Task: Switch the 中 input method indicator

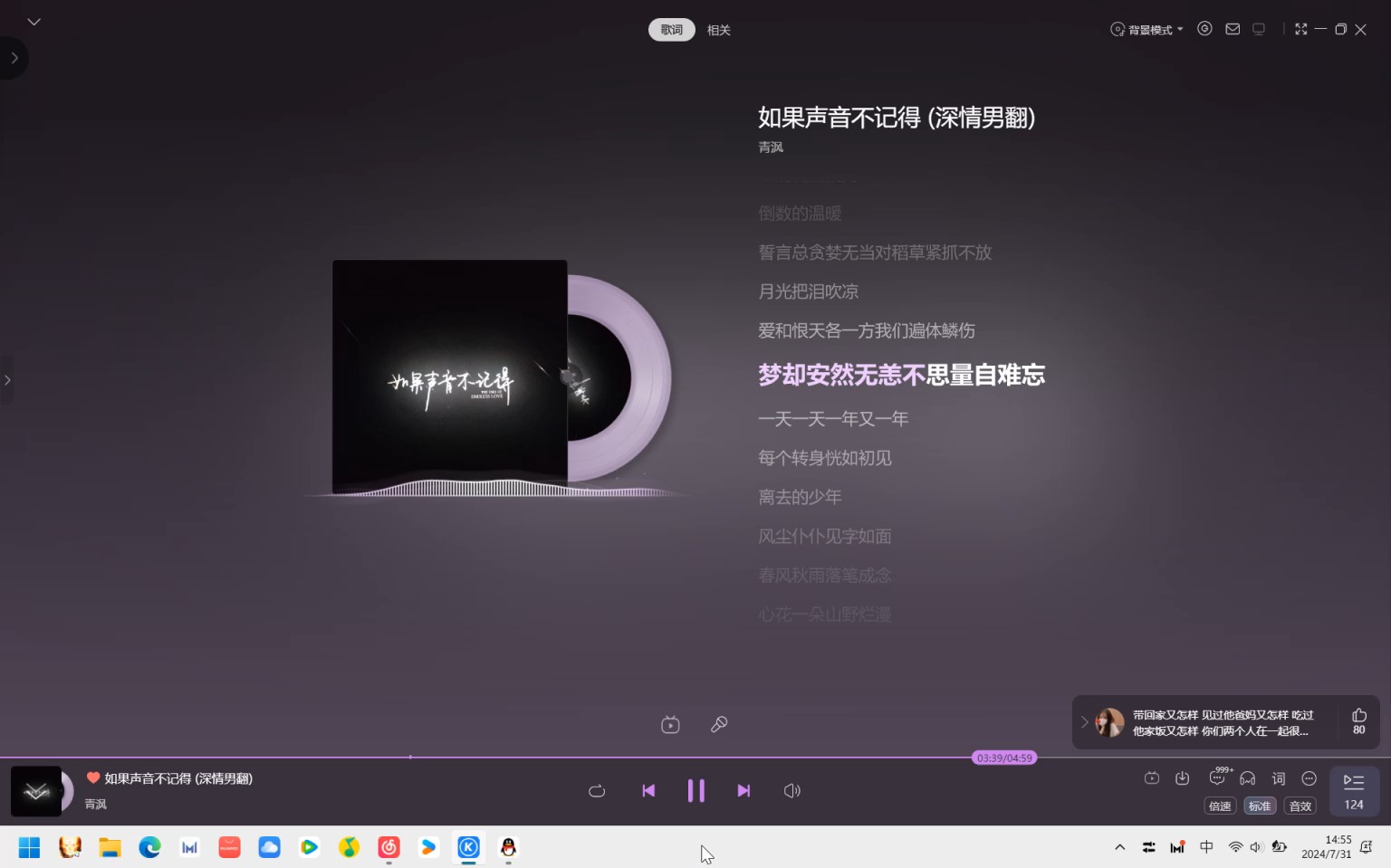Action: (x=1206, y=847)
